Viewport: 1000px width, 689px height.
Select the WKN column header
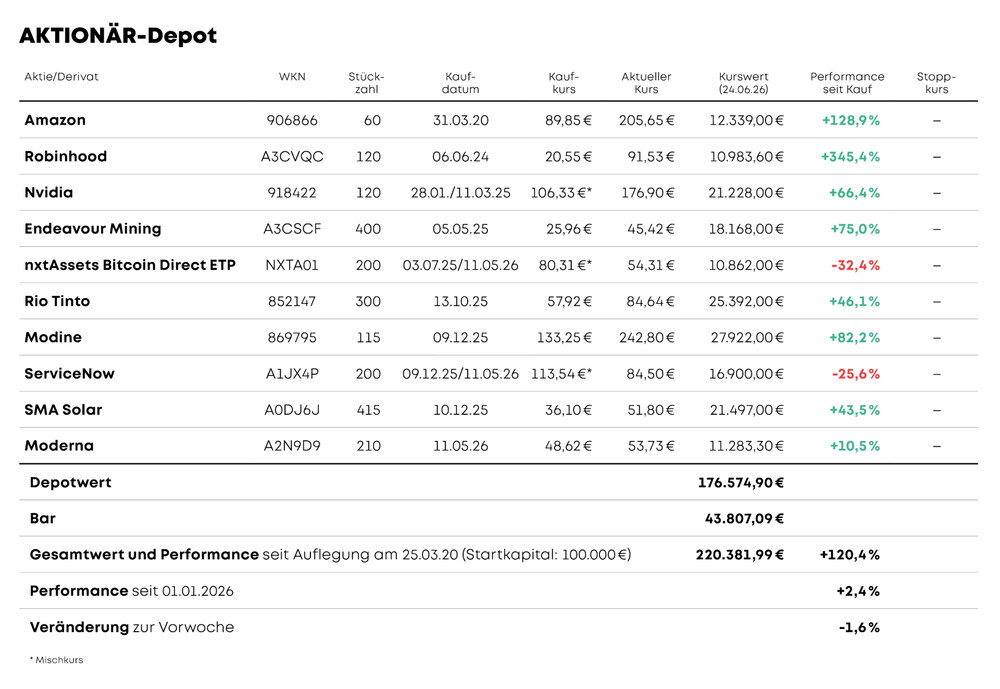[292, 77]
